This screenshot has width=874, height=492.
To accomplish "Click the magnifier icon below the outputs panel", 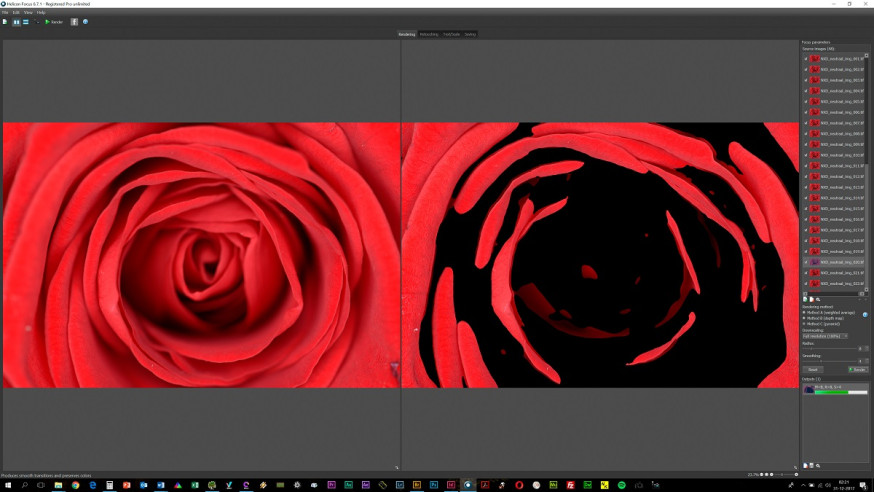I will click(818, 466).
